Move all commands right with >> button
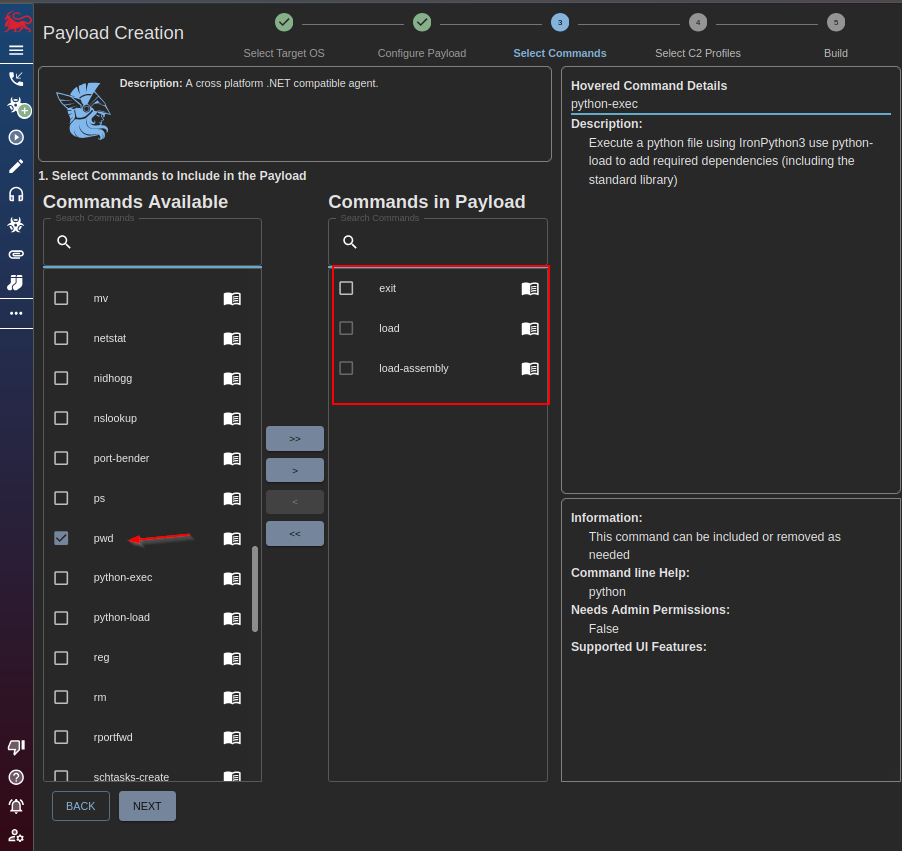This screenshot has height=851, width=902. tap(295, 438)
